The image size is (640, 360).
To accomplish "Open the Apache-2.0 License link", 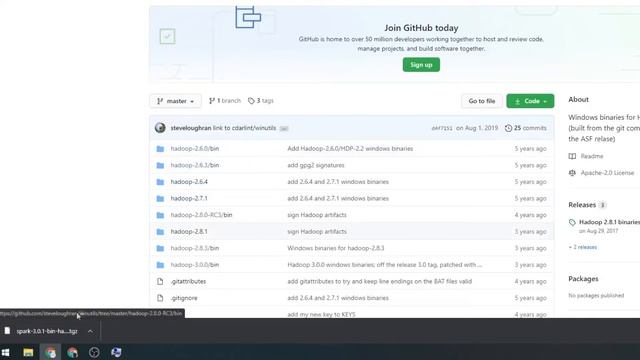I will point(607,173).
